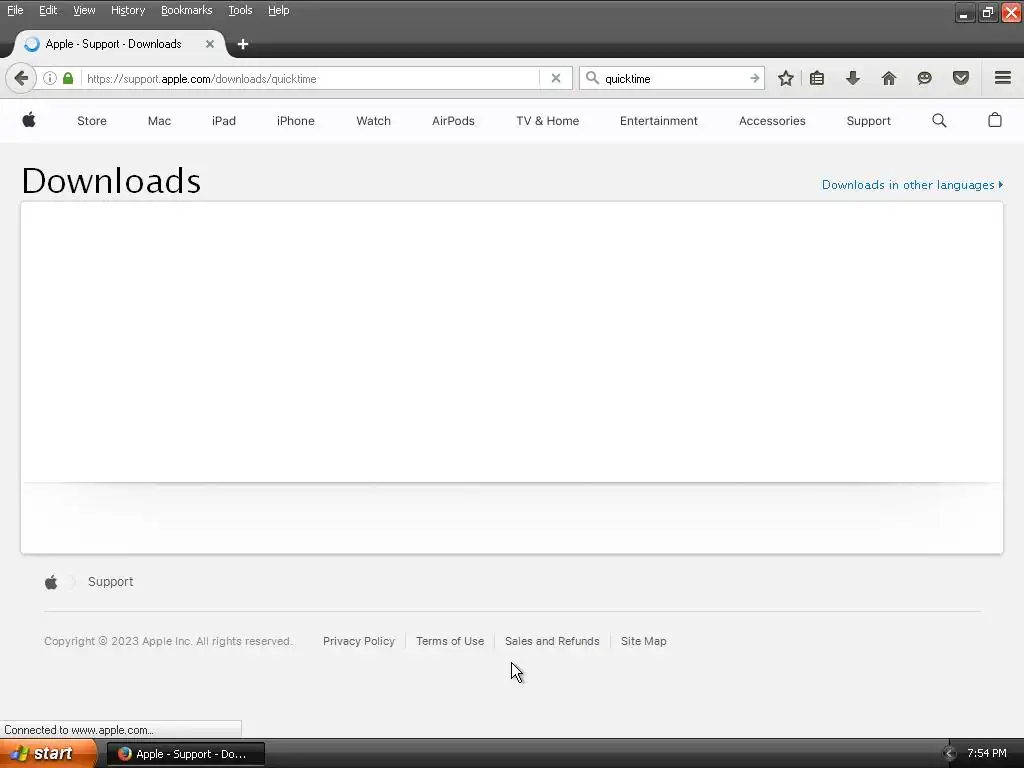The width and height of the screenshot is (1024, 768).
Task: Stop loading with the address bar X
Action: [x=556, y=78]
